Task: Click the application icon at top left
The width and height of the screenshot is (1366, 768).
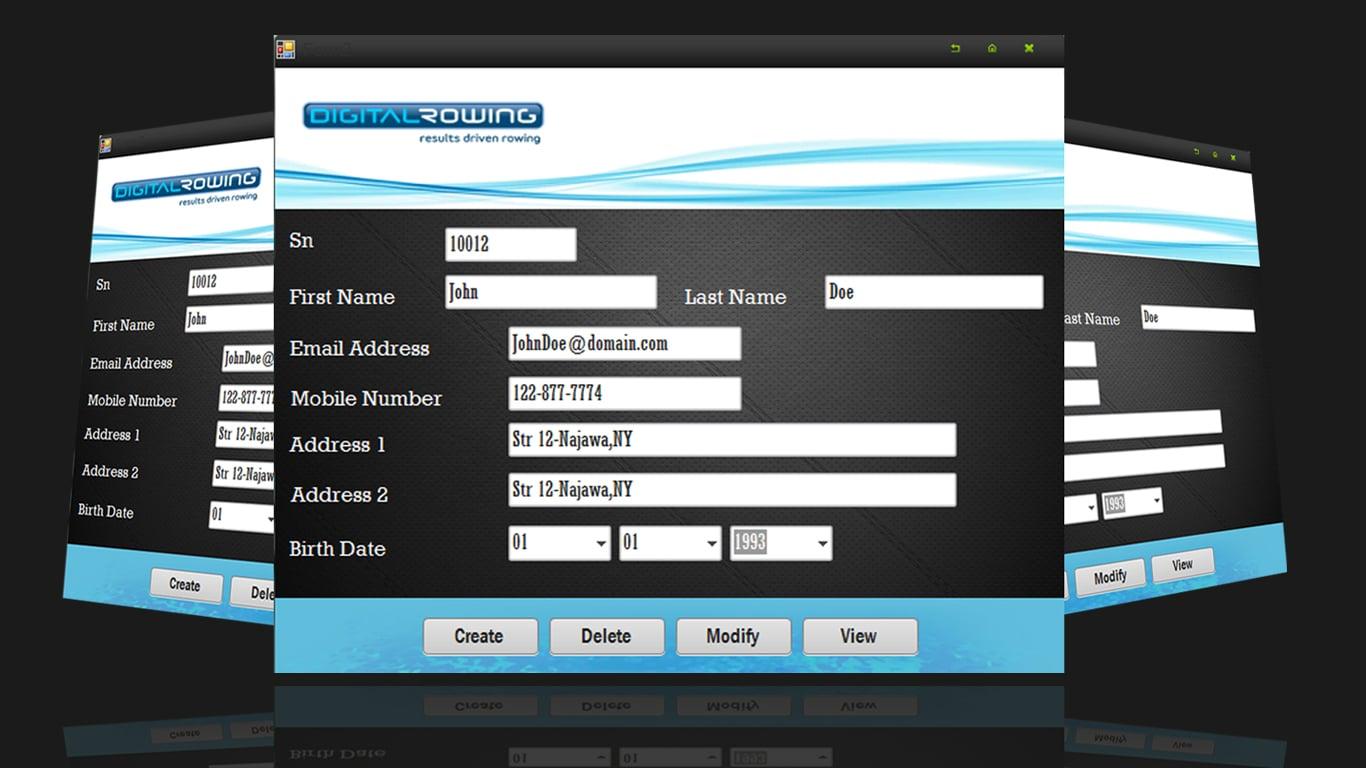Action: pyautogui.click(x=285, y=47)
